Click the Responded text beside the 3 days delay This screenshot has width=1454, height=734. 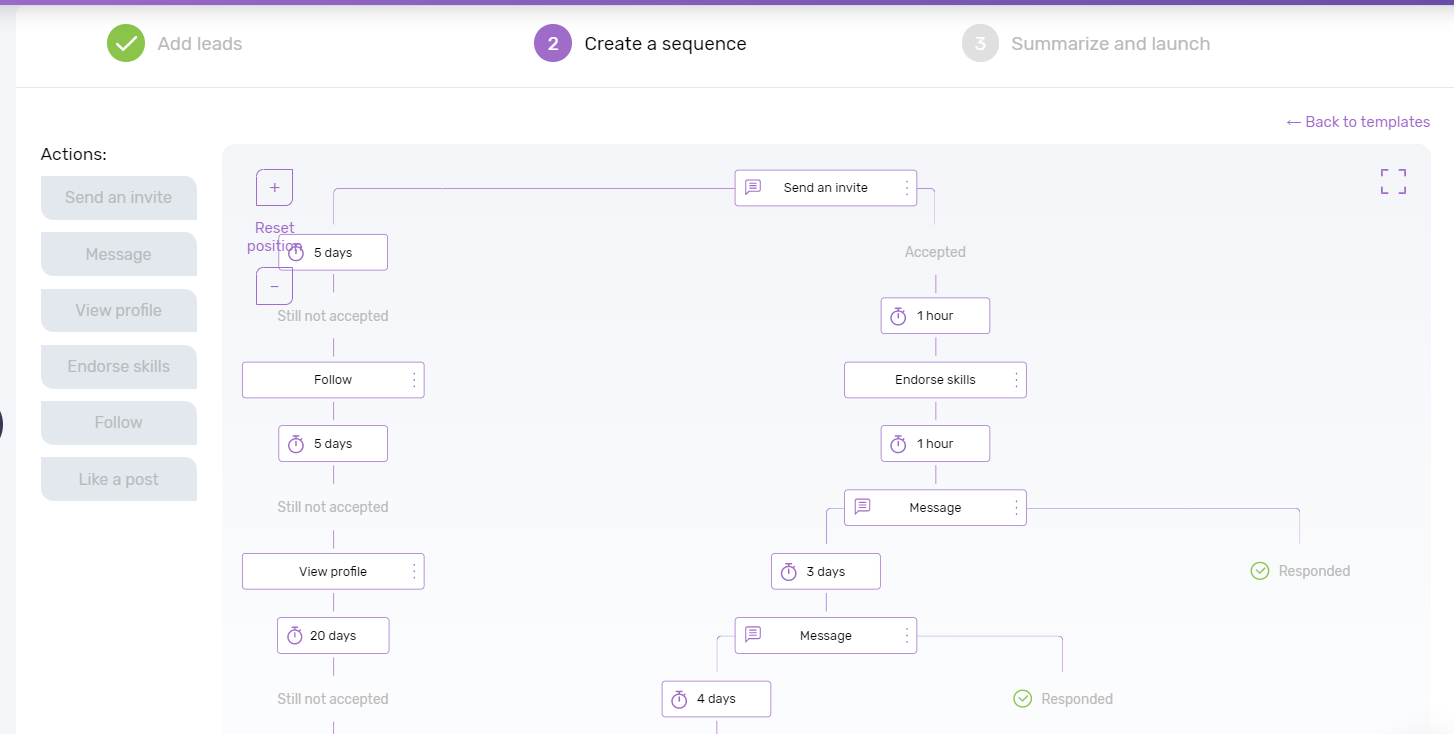pyautogui.click(x=1314, y=571)
